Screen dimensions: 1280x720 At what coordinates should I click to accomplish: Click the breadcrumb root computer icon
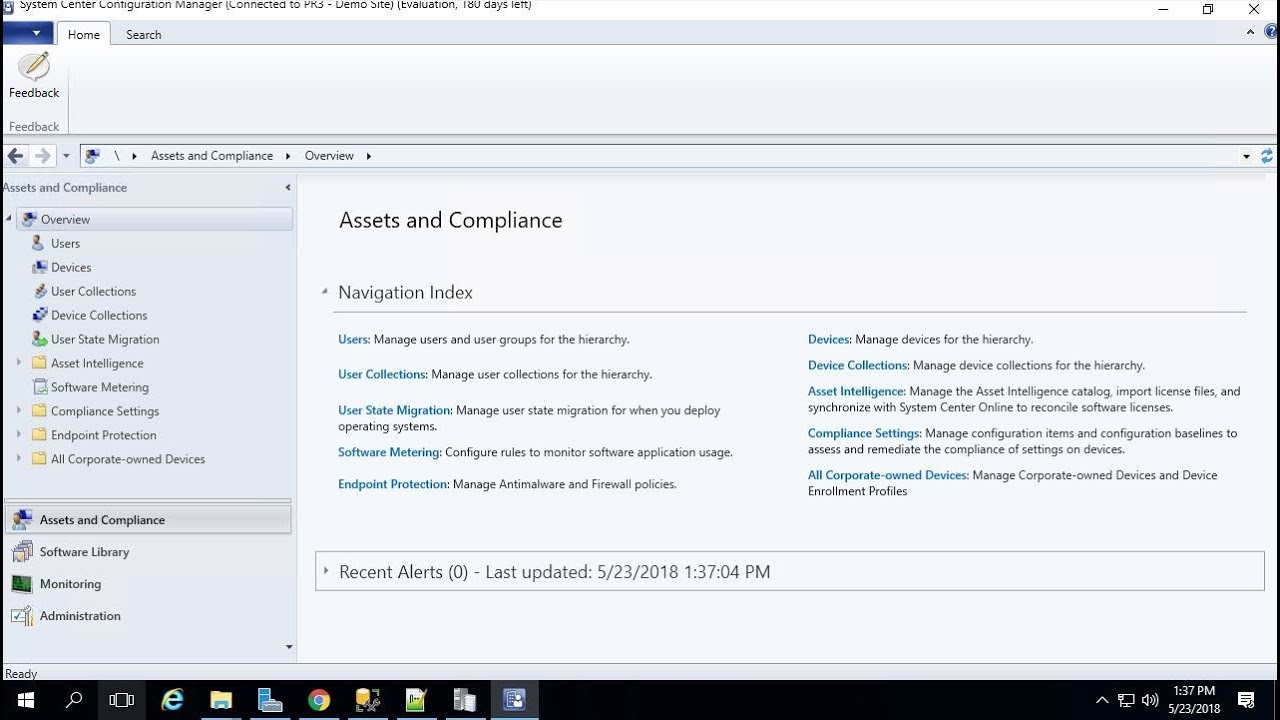[x=93, y=156]
